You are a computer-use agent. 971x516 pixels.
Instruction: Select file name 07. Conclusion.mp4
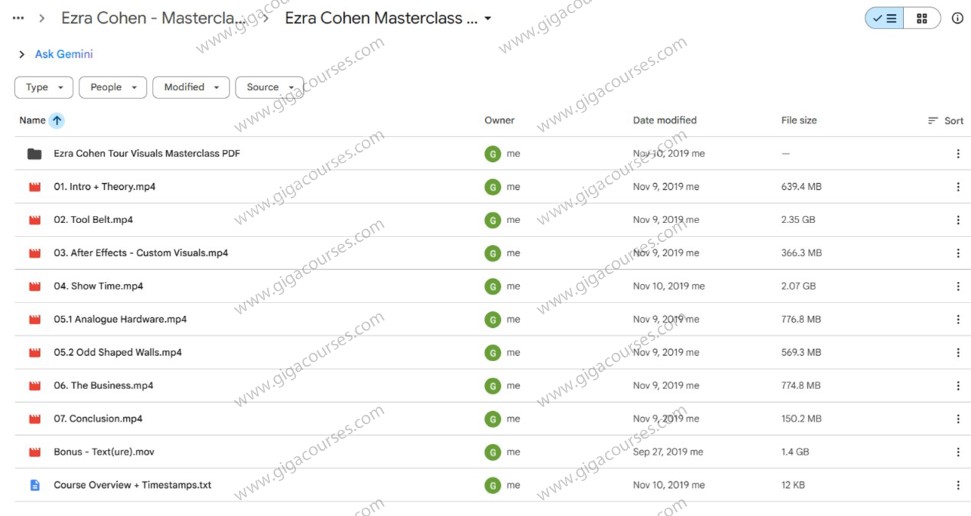[x=98, y=419]
